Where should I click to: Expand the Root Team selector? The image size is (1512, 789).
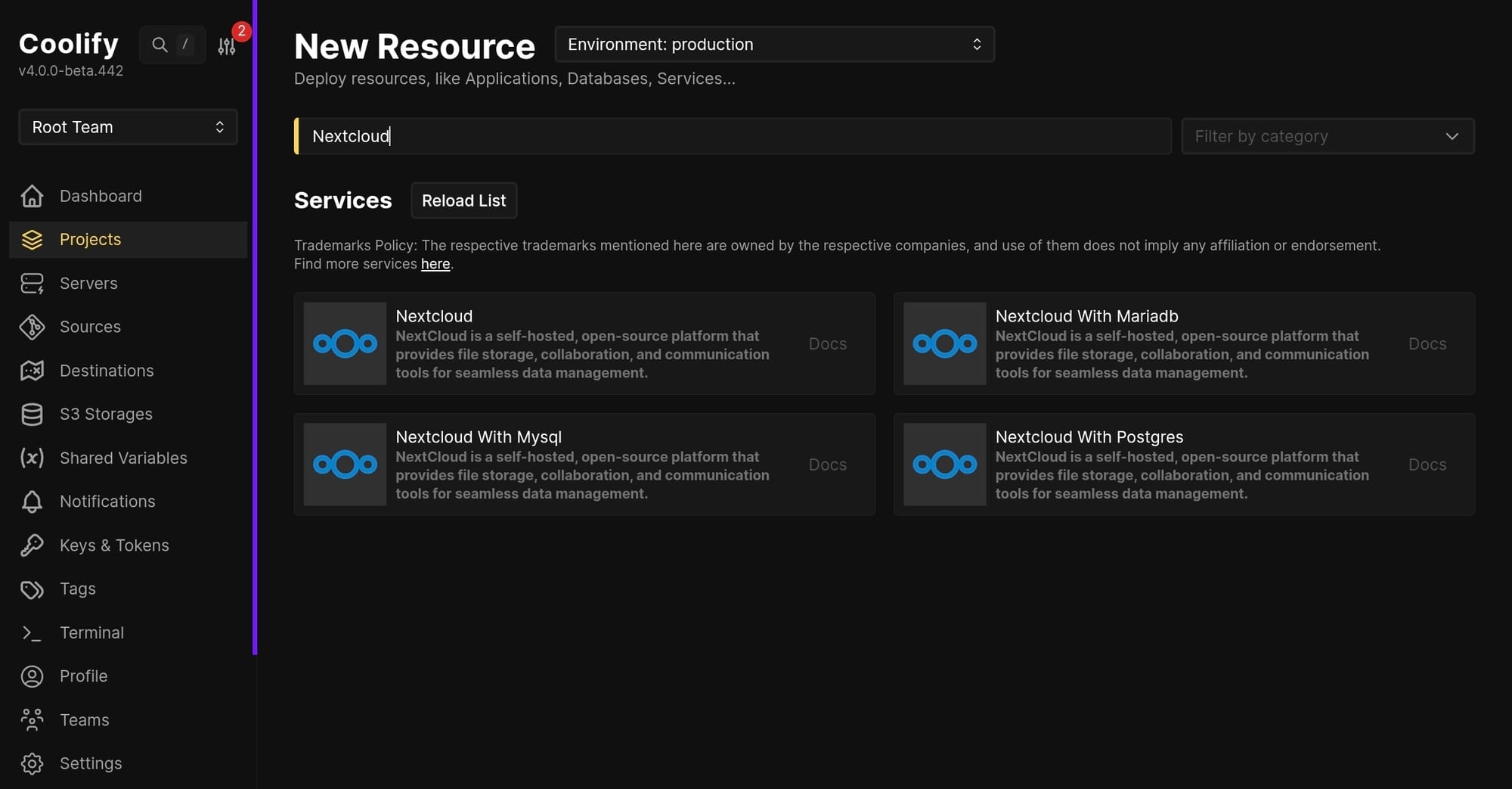click(128, 127)
